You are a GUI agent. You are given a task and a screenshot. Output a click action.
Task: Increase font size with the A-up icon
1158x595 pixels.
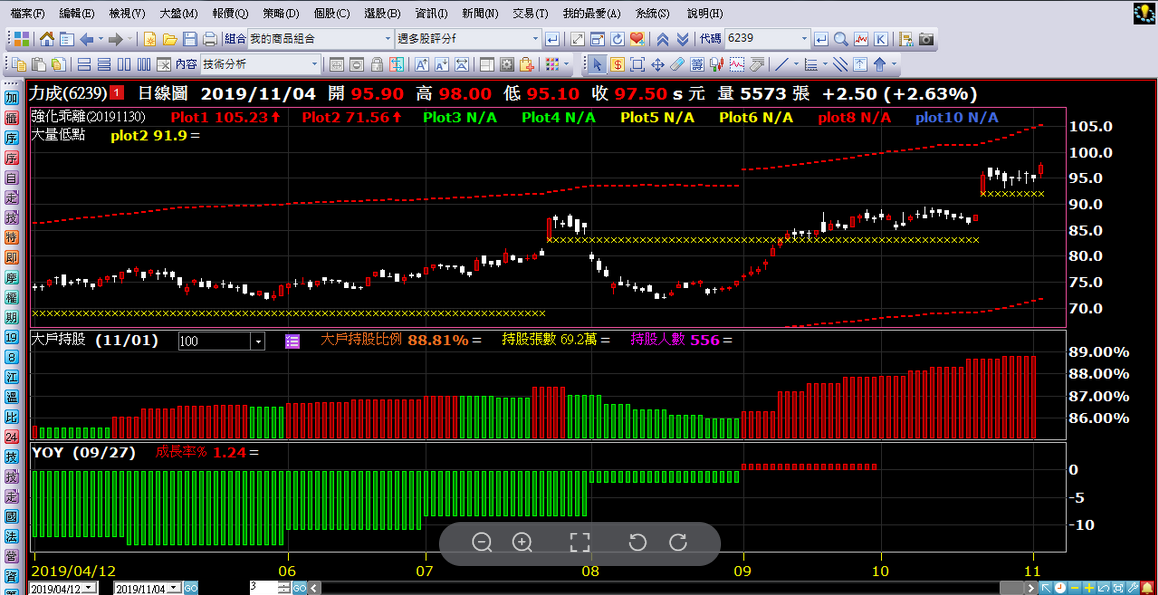(x=421, y=65)
